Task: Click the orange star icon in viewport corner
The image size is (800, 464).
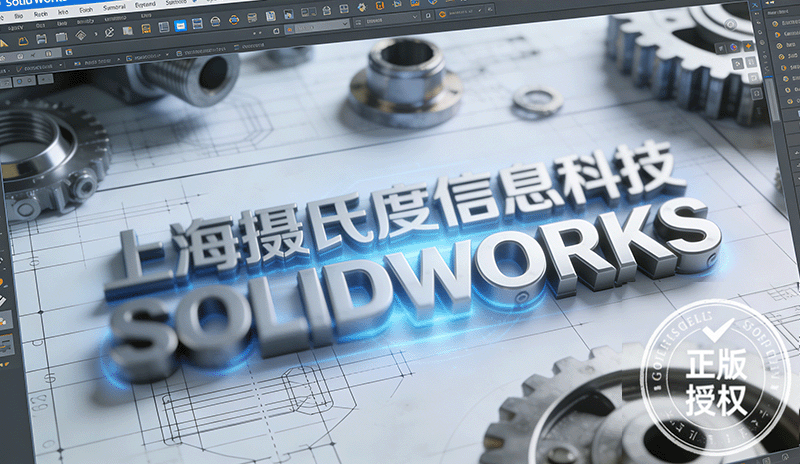Action: click(x=748, y=46)
